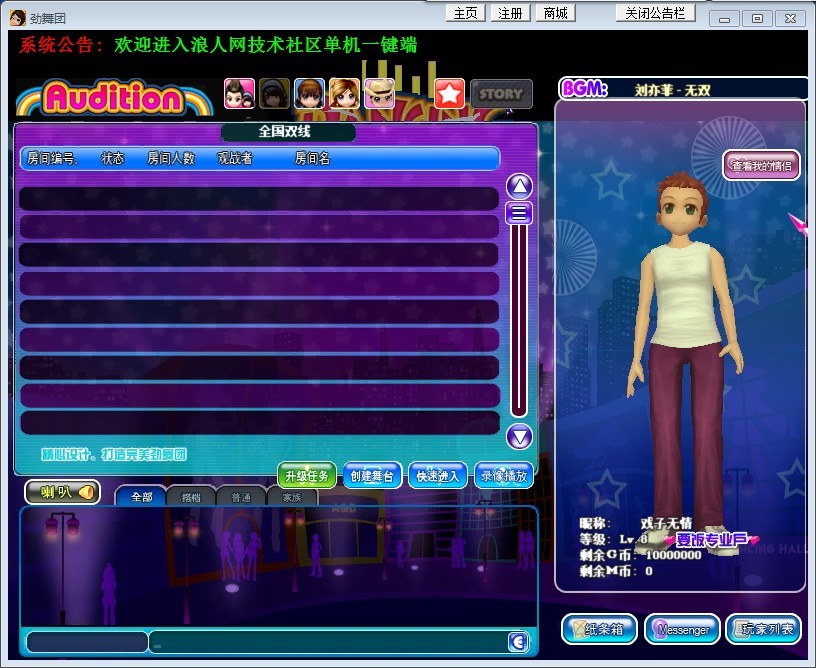The image size is (816, 668).
Task: Open the 玩家列表 player list
Action: pos(763,629)
